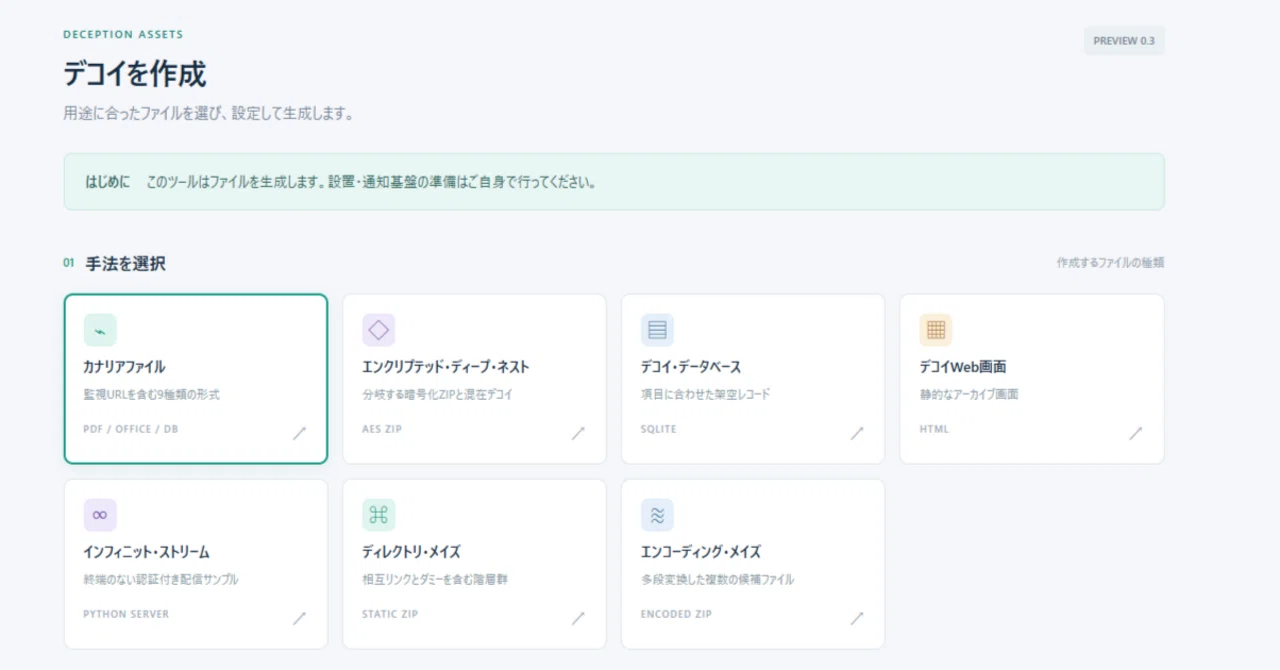This screenshot has height=670, width=1280.
Task: Click the 項目に合わせた架空レコード description
Action: tap(706, 395)
